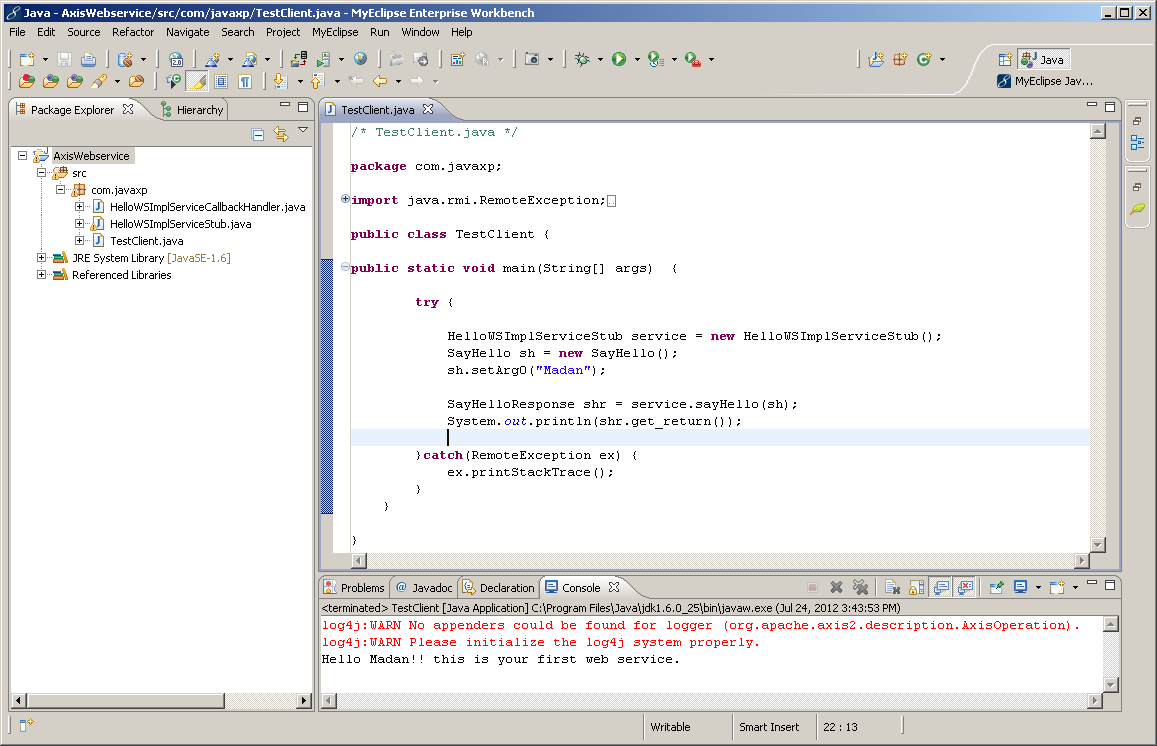Click the Remove All Terminated Launches icon
The image size is (1157, 746).
coord(861,587)
